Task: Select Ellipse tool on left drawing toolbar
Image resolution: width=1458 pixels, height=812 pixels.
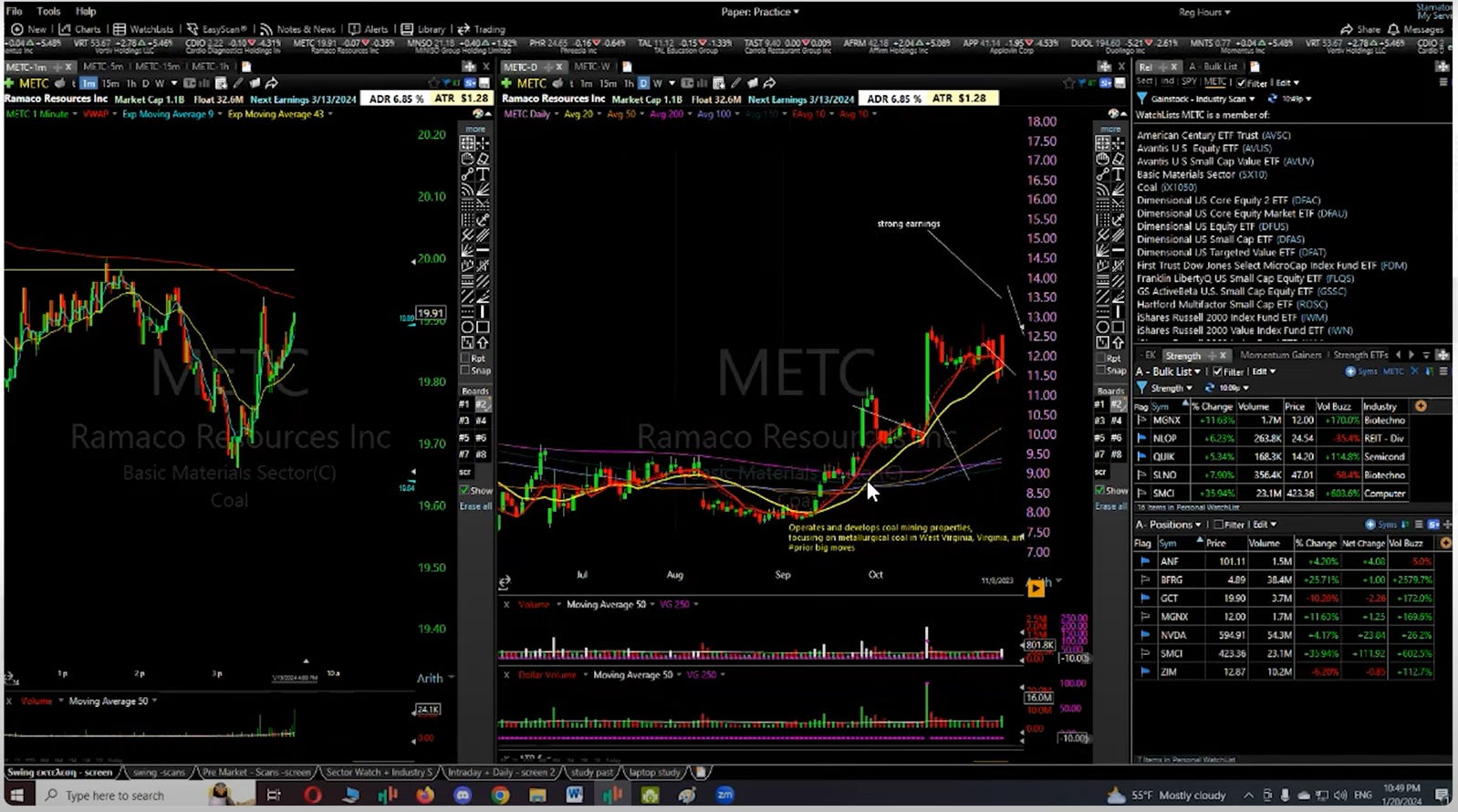Action: pyautogui.click(x=467, y=327)
